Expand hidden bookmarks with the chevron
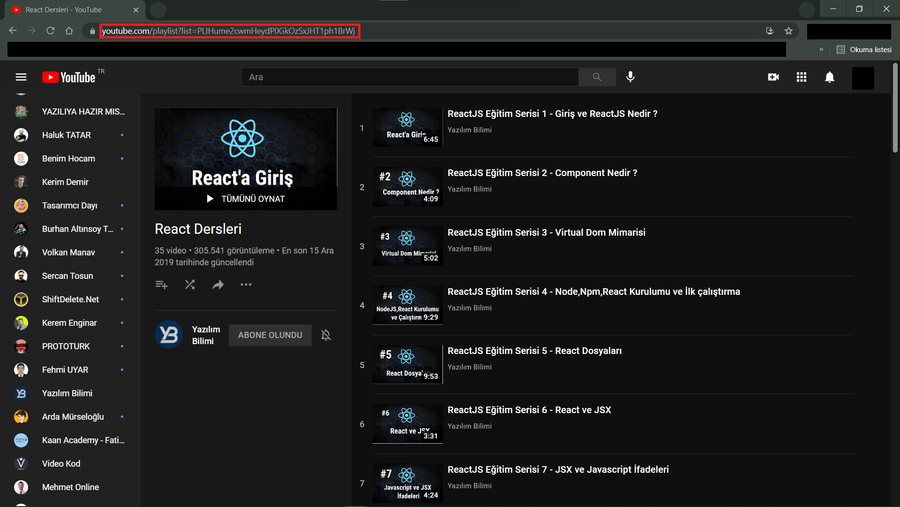 pyautogui.click(x=821, y=49)
